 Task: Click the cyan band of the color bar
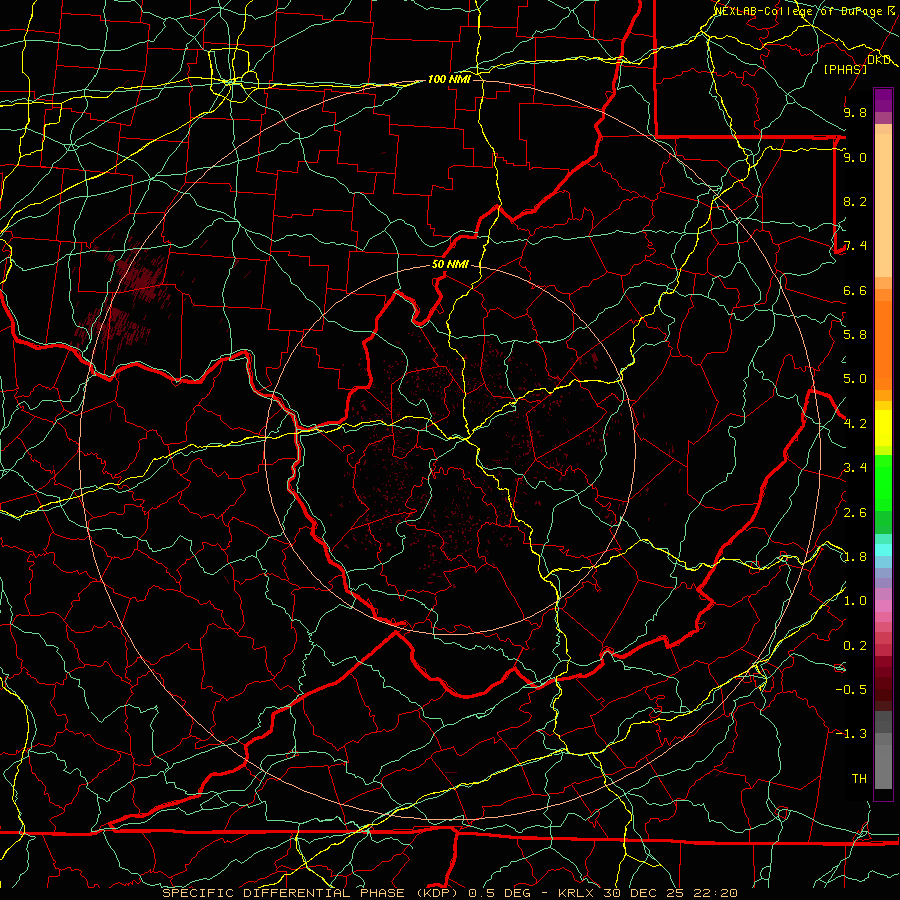tap(883, 550)
